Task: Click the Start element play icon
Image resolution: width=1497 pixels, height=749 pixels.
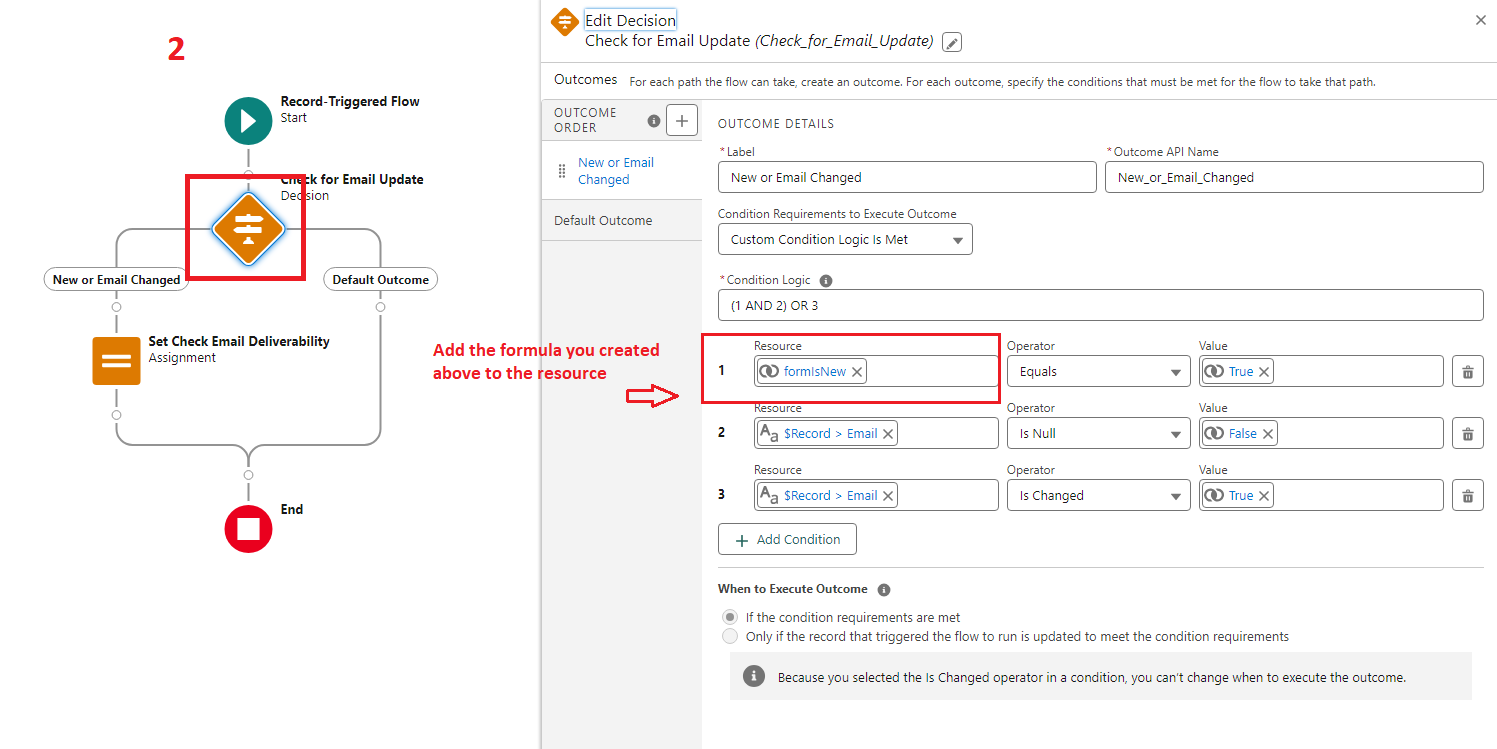Action: [248, 121]
